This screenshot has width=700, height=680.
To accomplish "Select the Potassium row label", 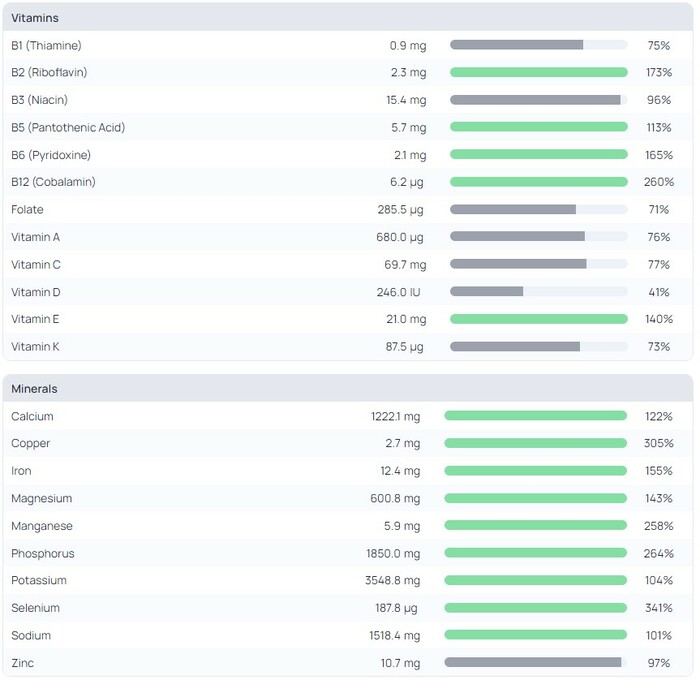I will [x=39, y=581].
